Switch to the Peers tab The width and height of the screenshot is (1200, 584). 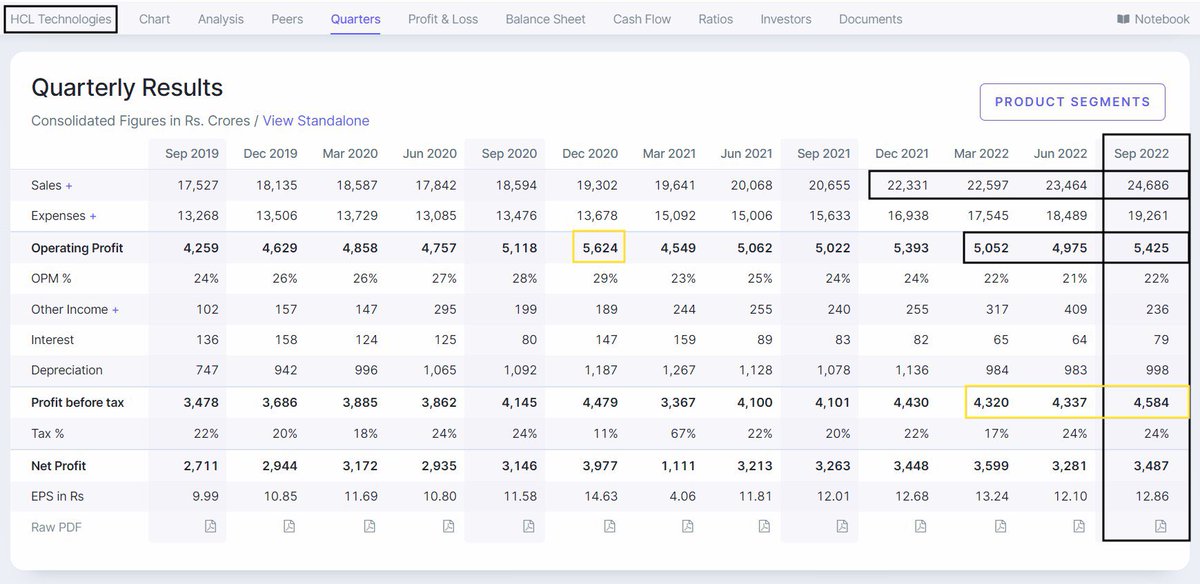coord(287,19)
